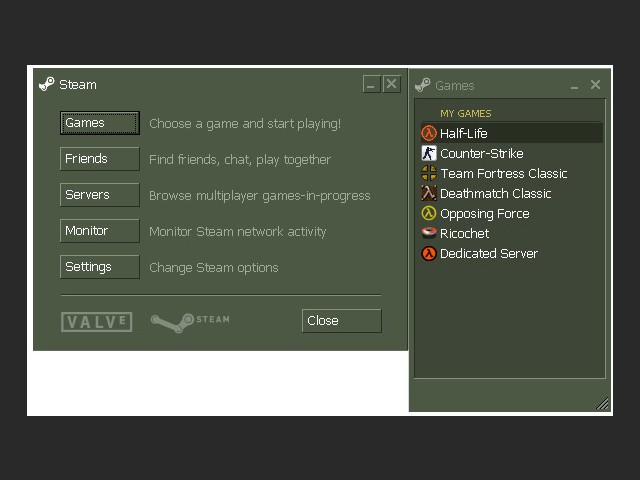Click the MY GAMES header
Image resolution: width=640 pixels, height=480 pixels.
pos(466,113)
